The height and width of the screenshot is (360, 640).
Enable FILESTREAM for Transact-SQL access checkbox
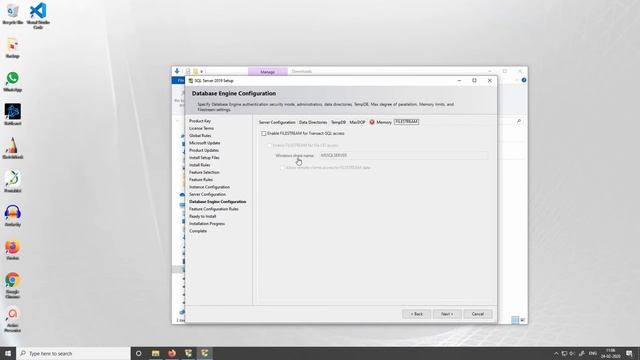[x=264, y=133]
